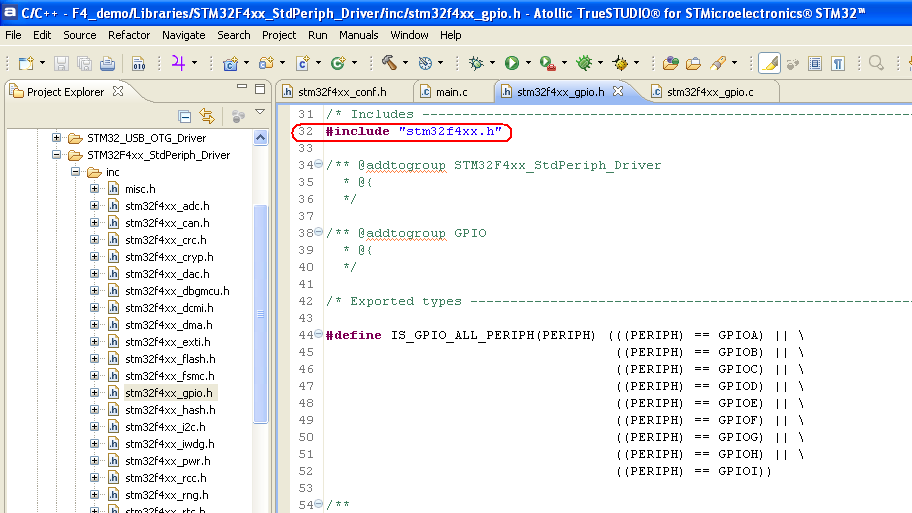Minimize the Project Explorer panel
This screenshot has width=912, height=513.
click(242, 87)
